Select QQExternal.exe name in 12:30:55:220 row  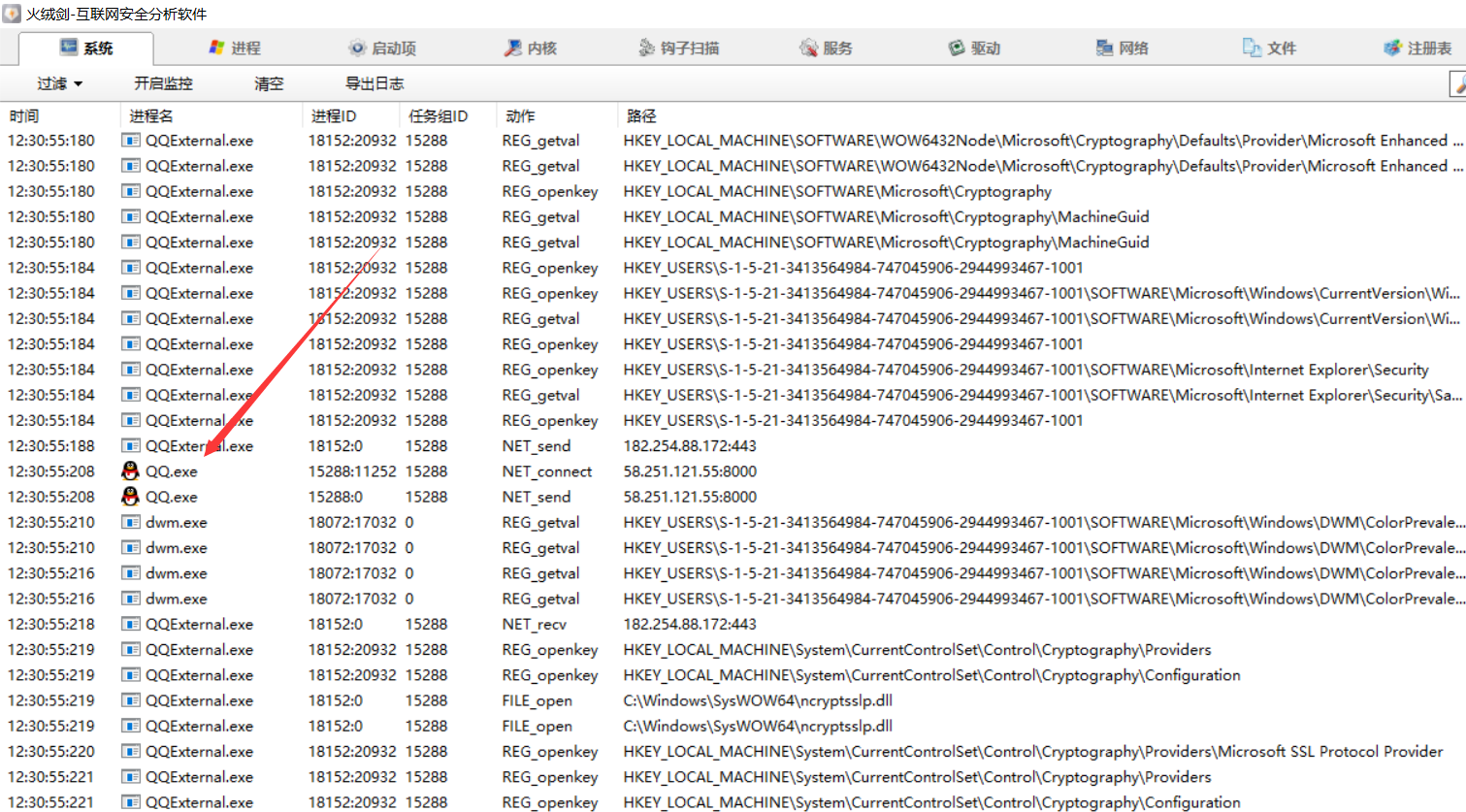point(200,751)
